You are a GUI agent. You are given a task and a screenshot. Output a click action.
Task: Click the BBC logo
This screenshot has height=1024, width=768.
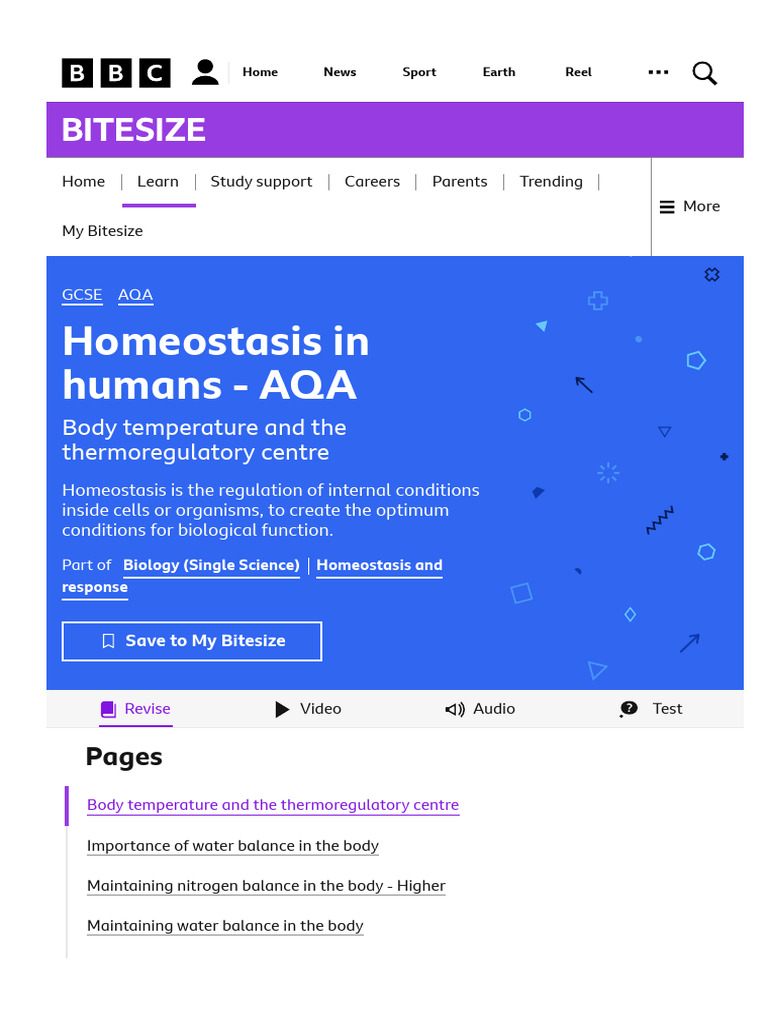[x=116, y=72]
